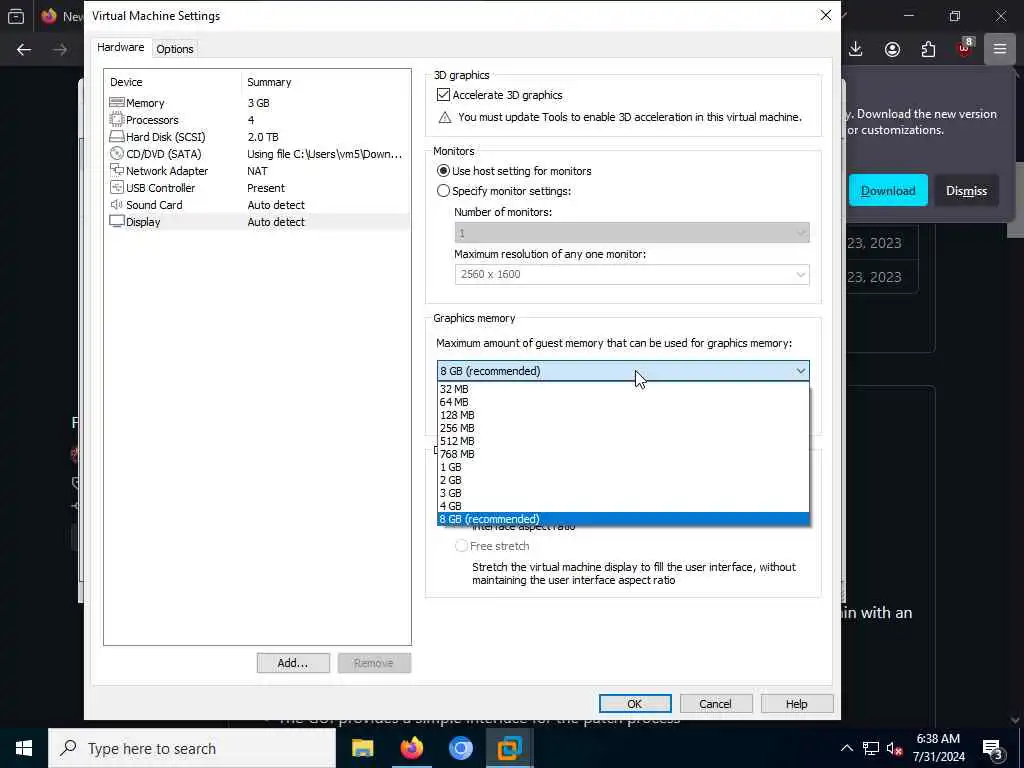Click Add... device button
The height and width of the screenshot is (768, 1024).
293,663
